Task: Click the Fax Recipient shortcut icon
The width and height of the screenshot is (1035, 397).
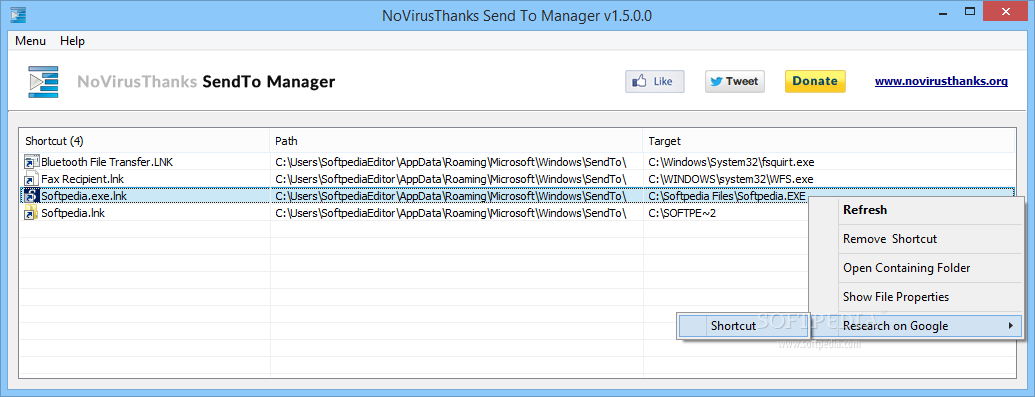Action: (x=31, y=179)
